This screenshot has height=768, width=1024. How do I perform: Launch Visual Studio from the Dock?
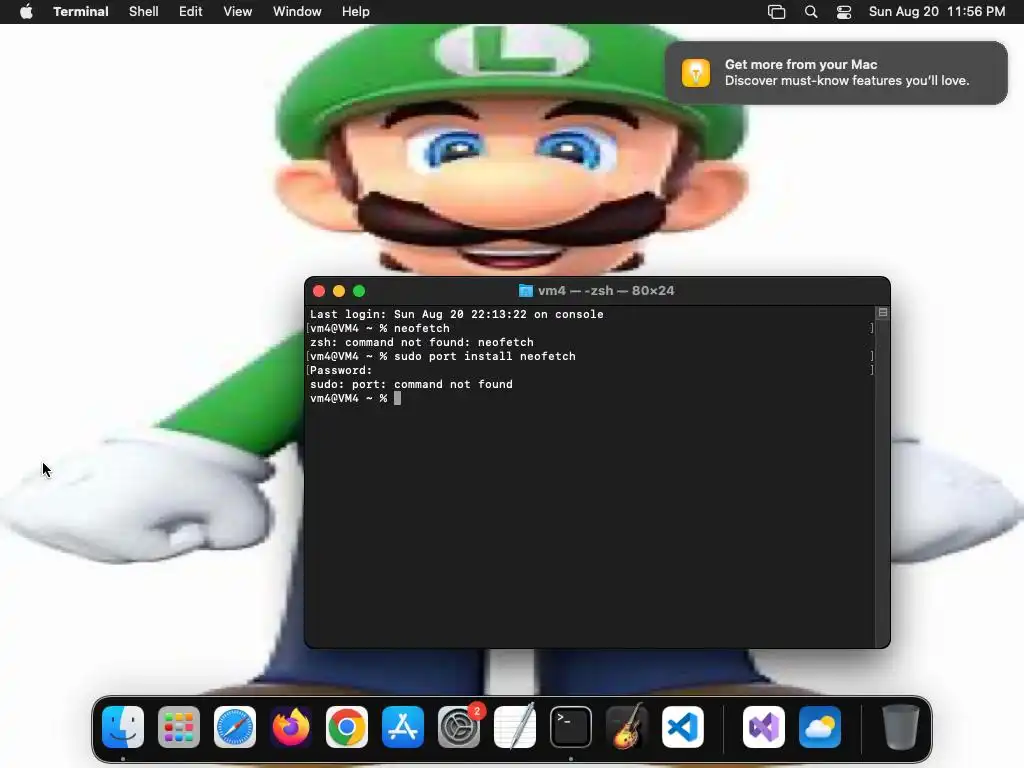(x=764, y=727)
